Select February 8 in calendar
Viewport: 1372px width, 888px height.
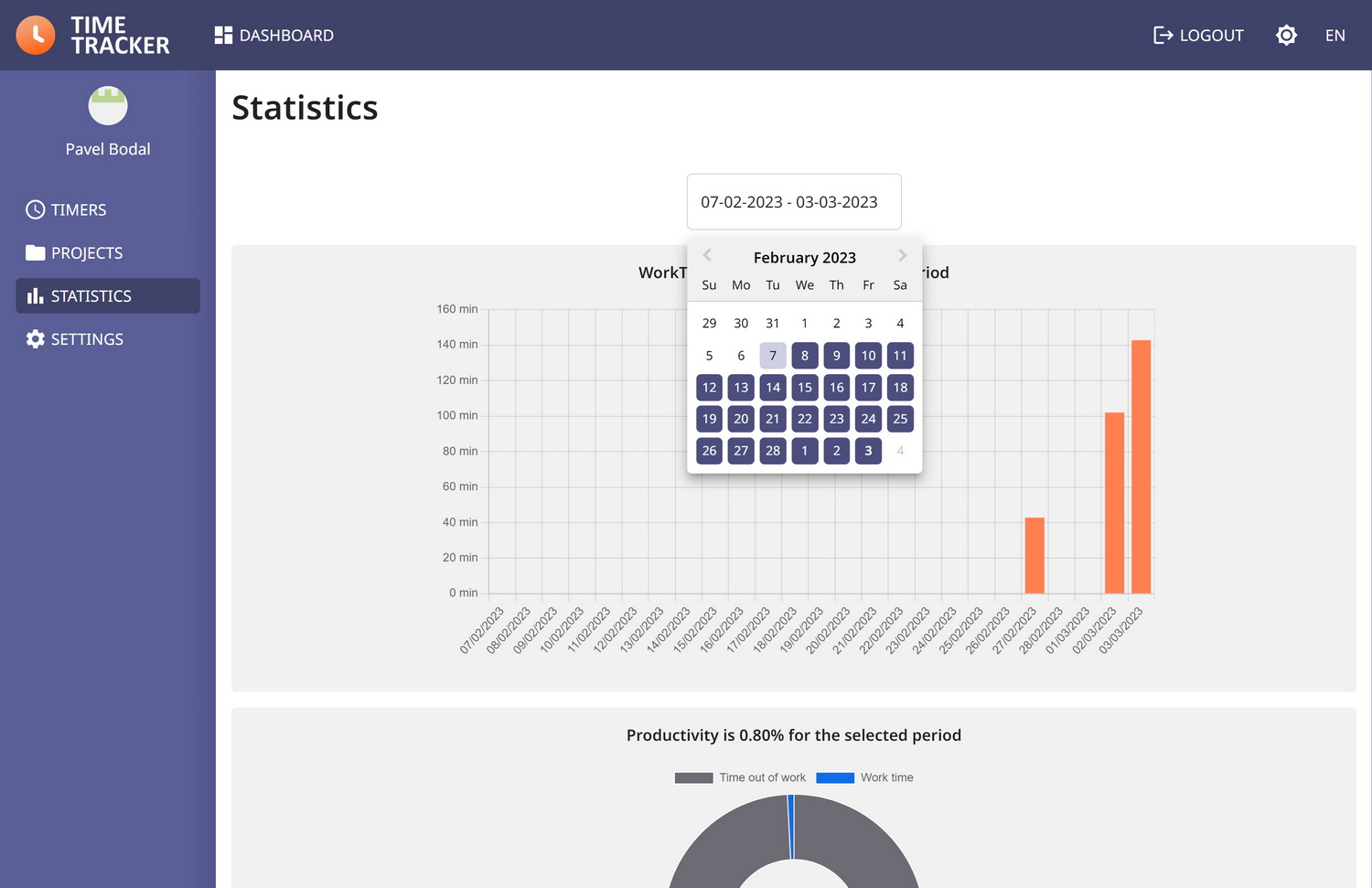click(805, 355)
